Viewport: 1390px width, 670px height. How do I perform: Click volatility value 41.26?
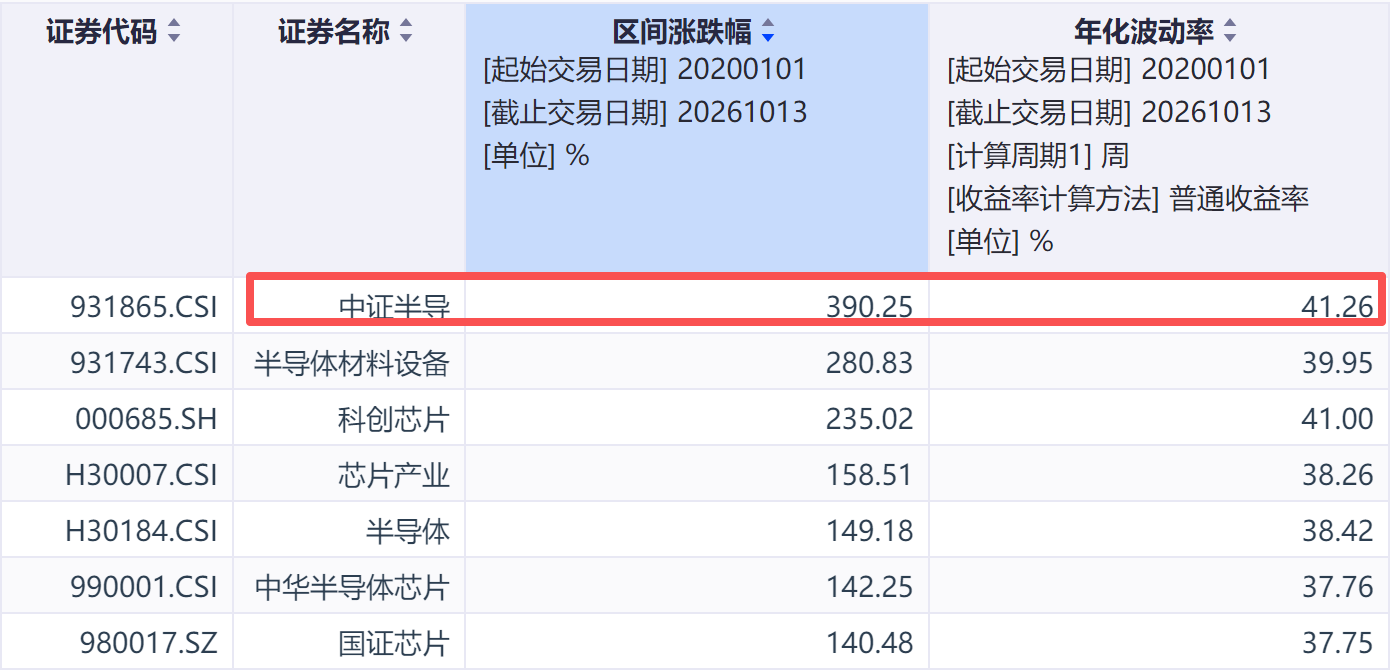(1338, 307)
